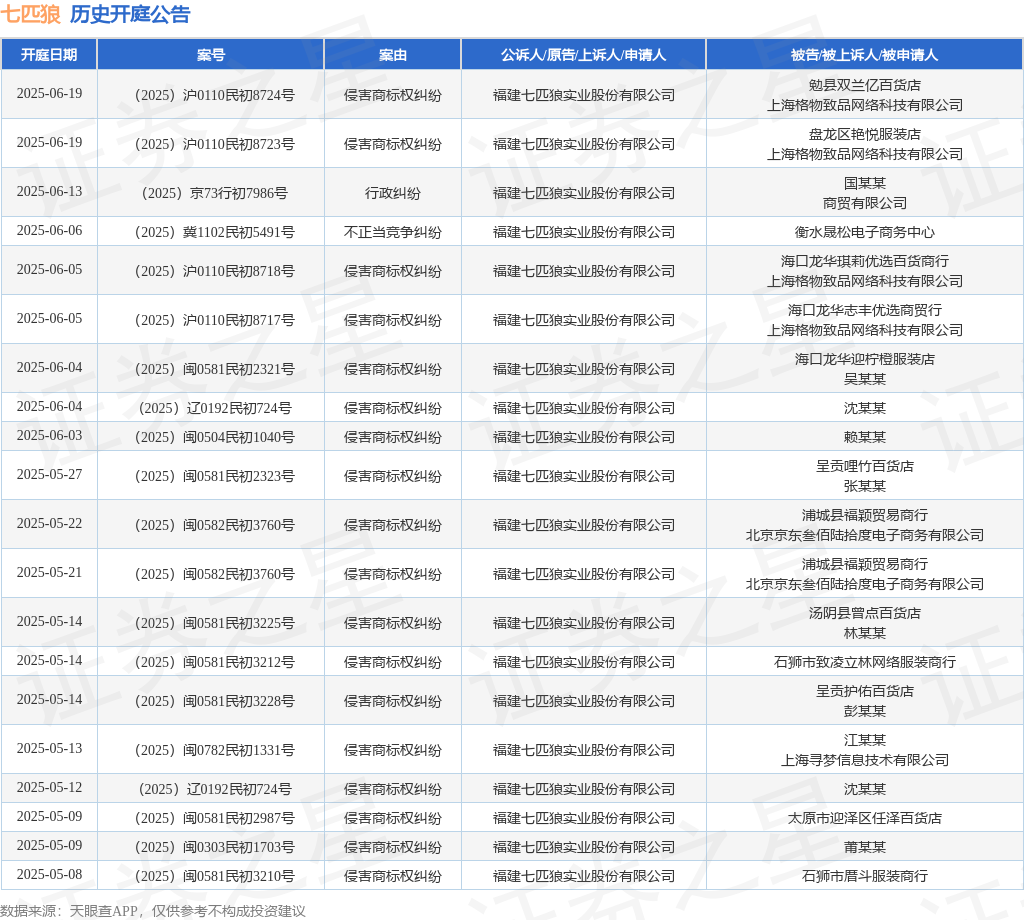Click the 行政纠纷 case cause cell

392,193
